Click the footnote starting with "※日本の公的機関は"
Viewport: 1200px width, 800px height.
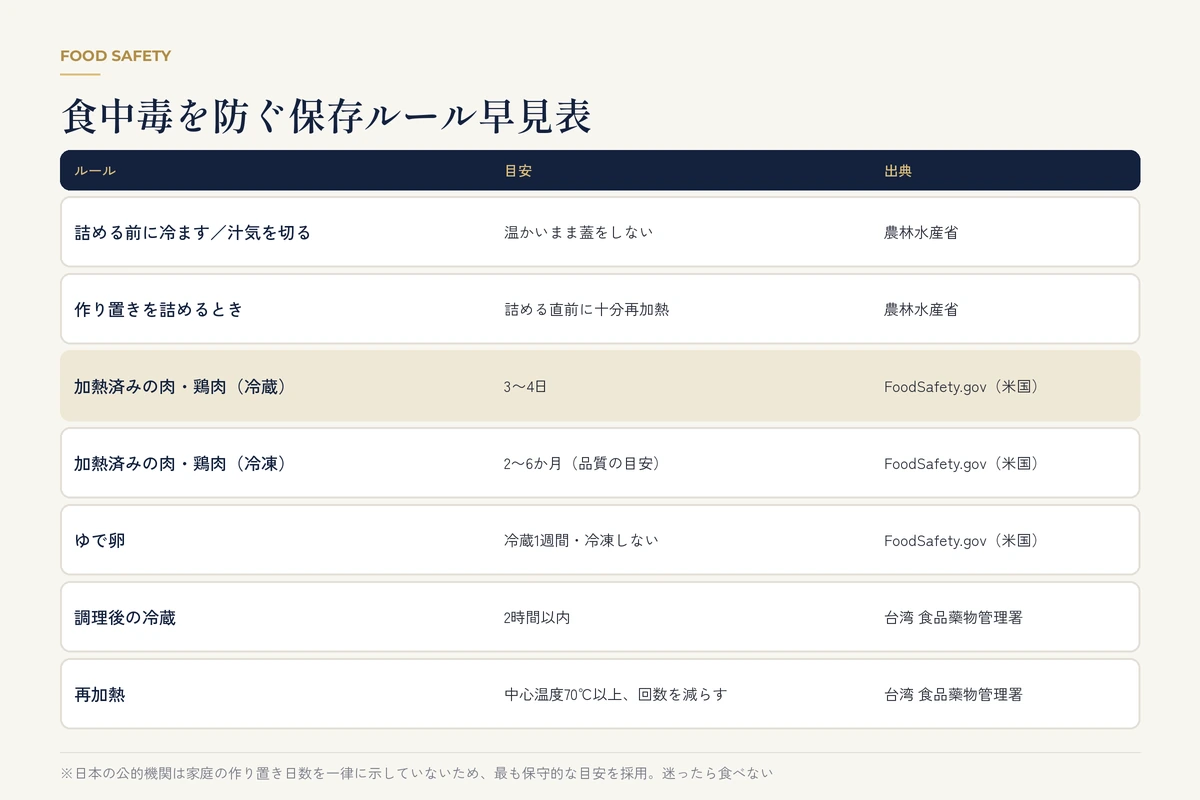(x=417, y=773)
